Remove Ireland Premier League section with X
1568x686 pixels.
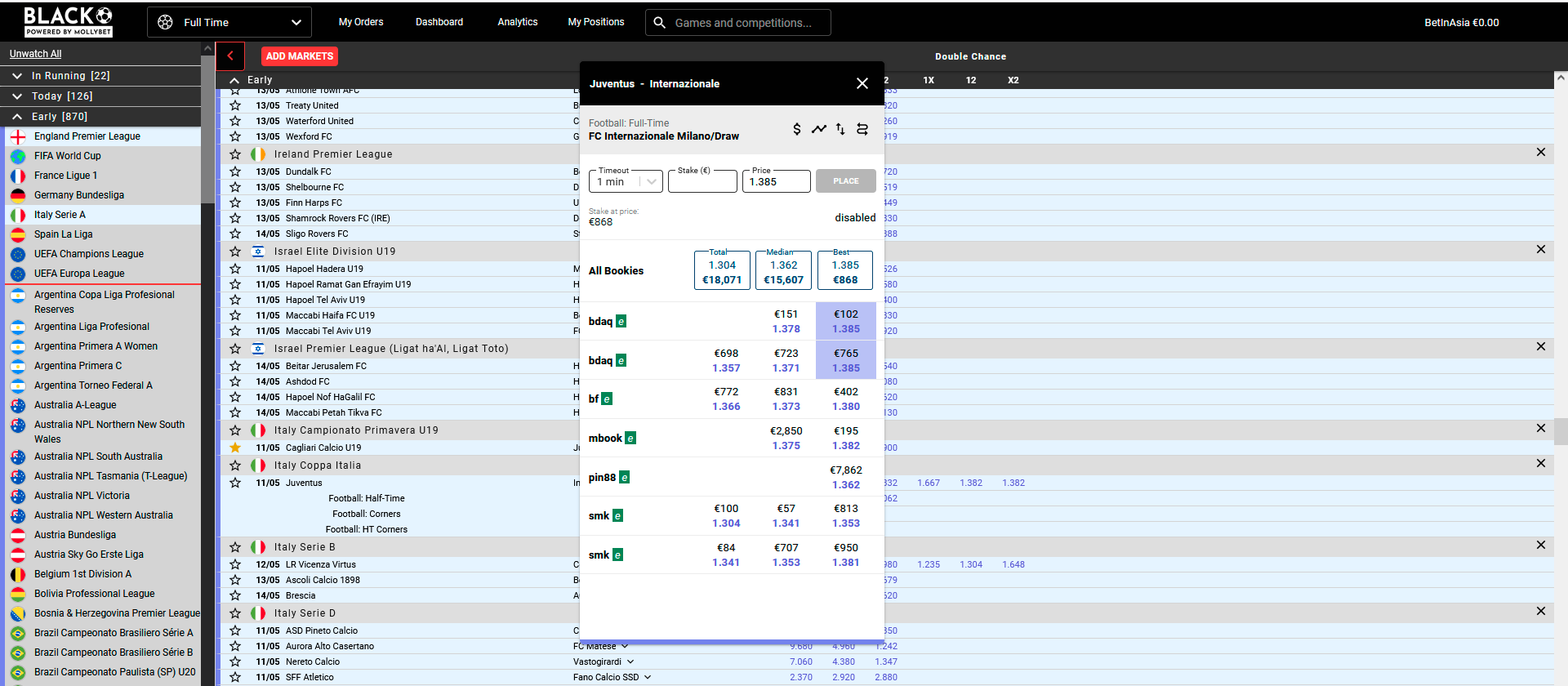pos(1540,153)
